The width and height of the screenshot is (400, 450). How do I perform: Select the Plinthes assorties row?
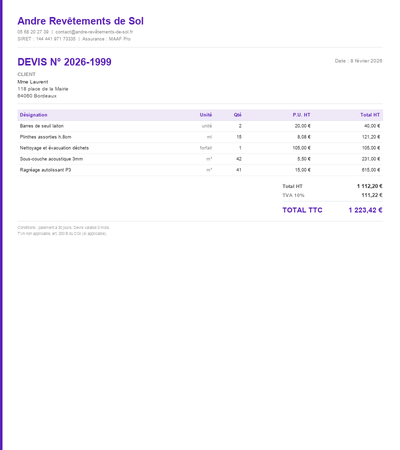[200, 137]
